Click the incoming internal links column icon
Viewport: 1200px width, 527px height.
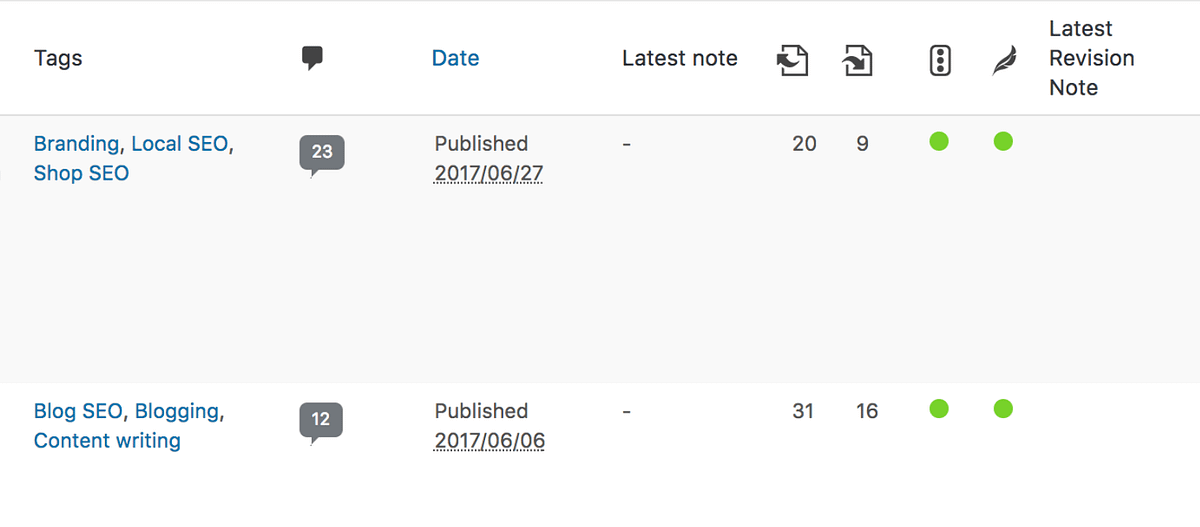pos(858,60)
